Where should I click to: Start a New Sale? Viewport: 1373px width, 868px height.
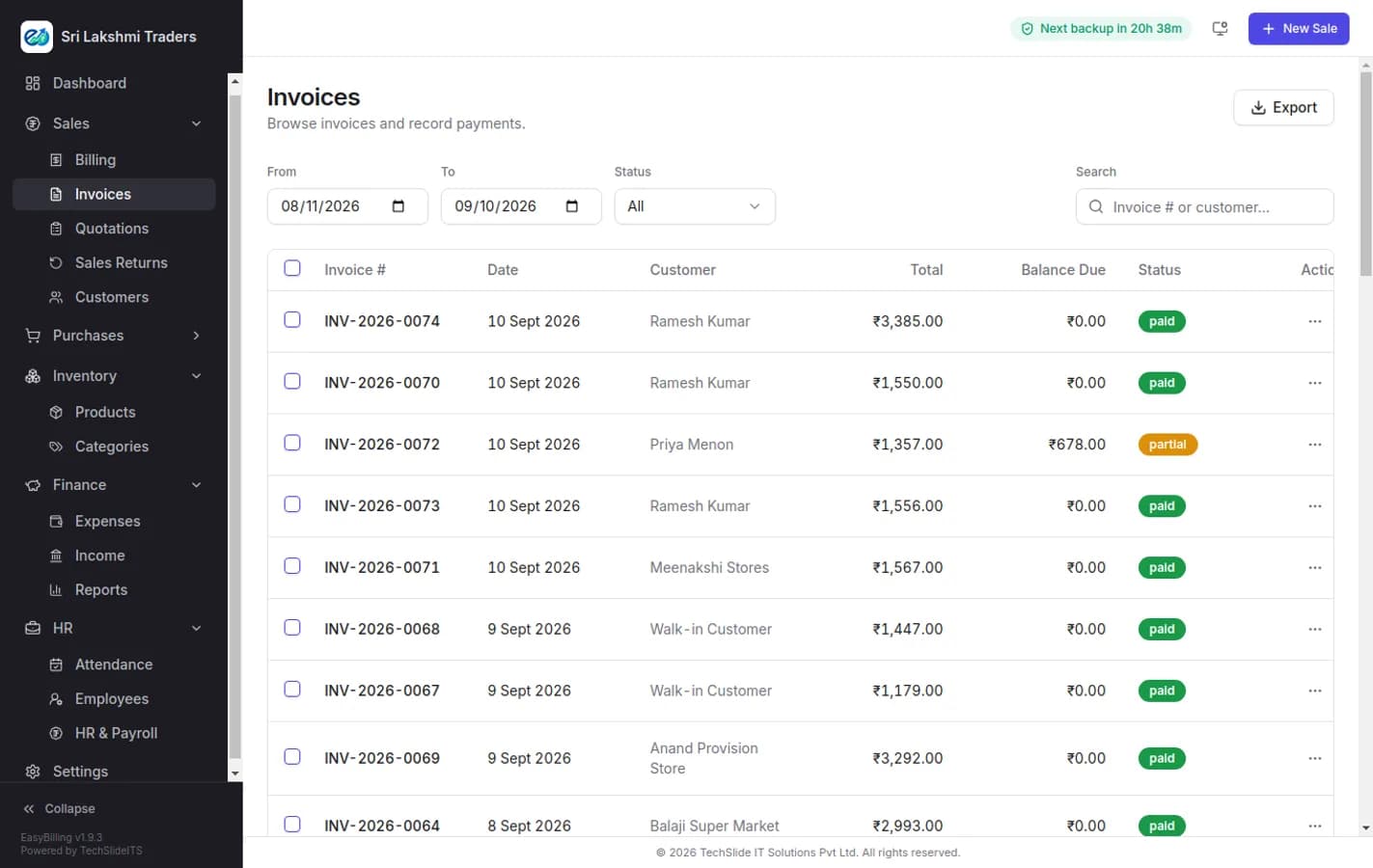1299,29
